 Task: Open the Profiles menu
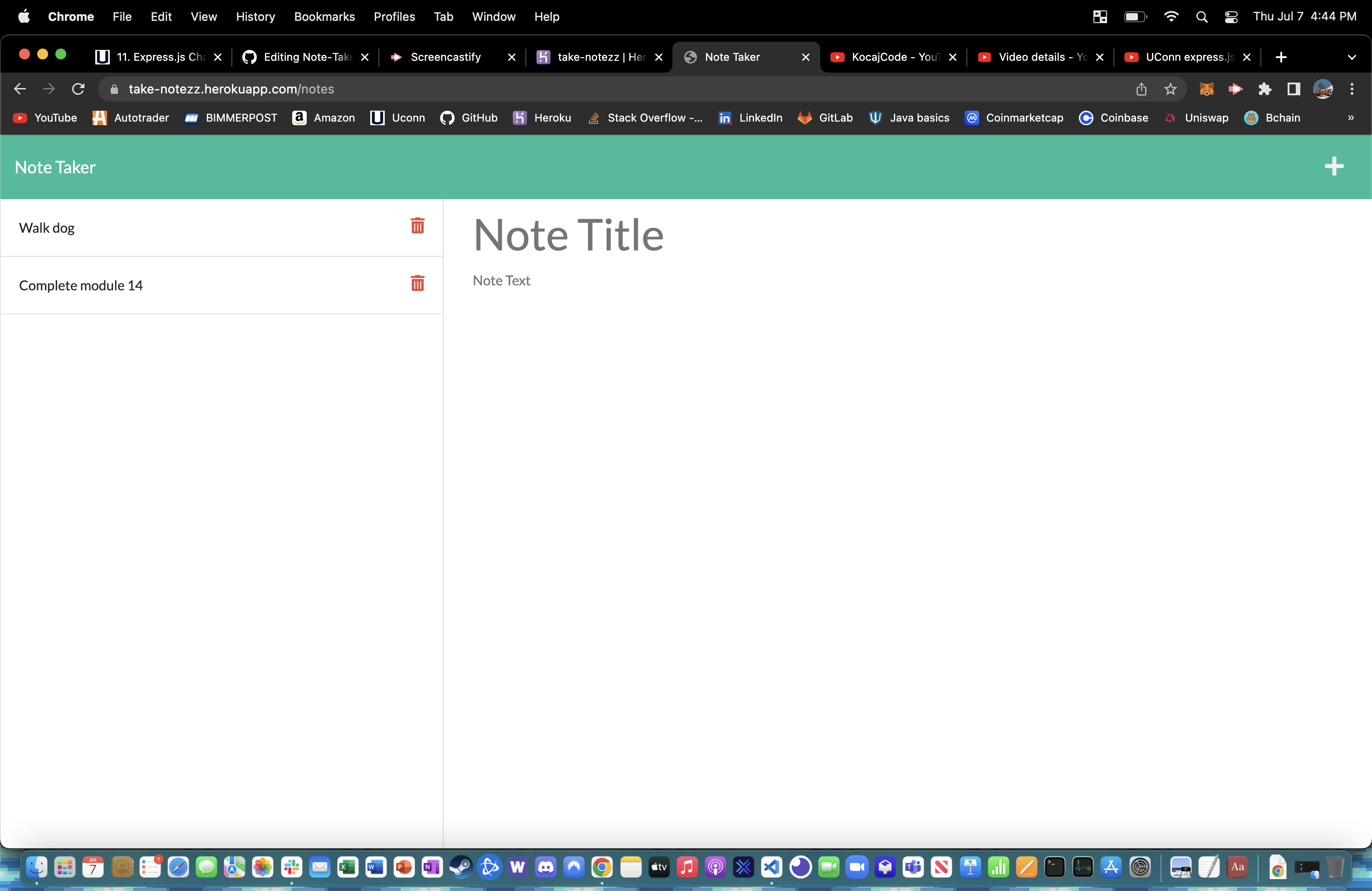pos(394,17)
